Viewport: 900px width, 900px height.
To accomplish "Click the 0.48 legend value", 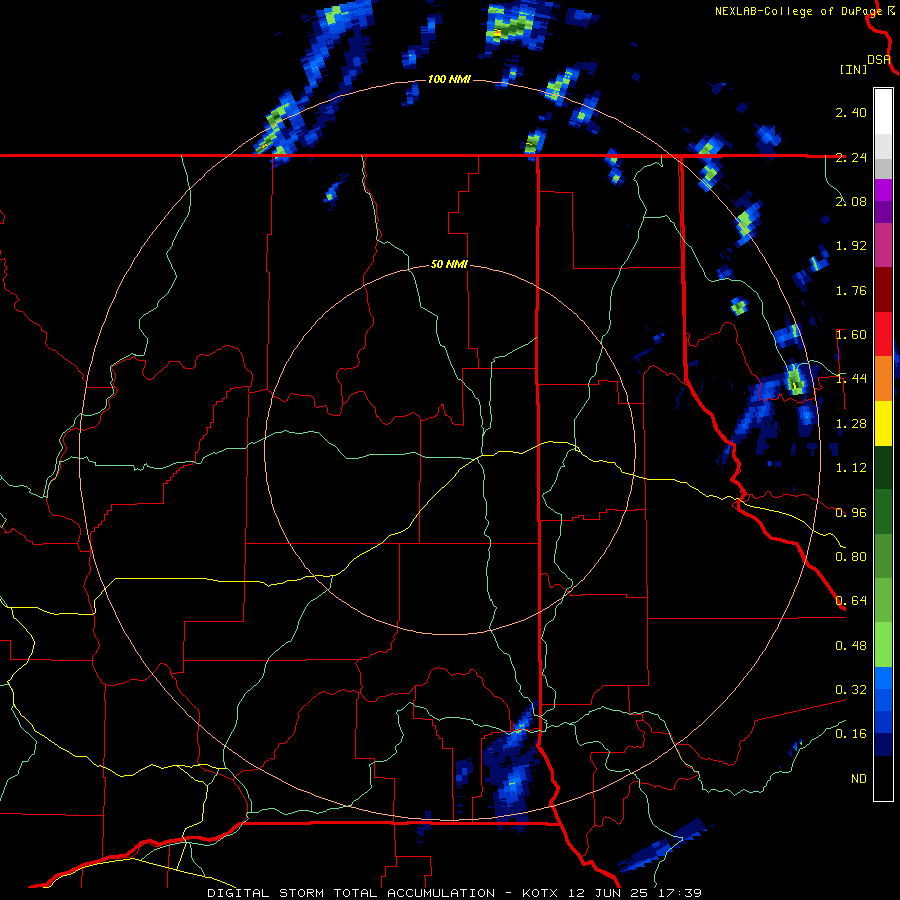I will [851, 646].
